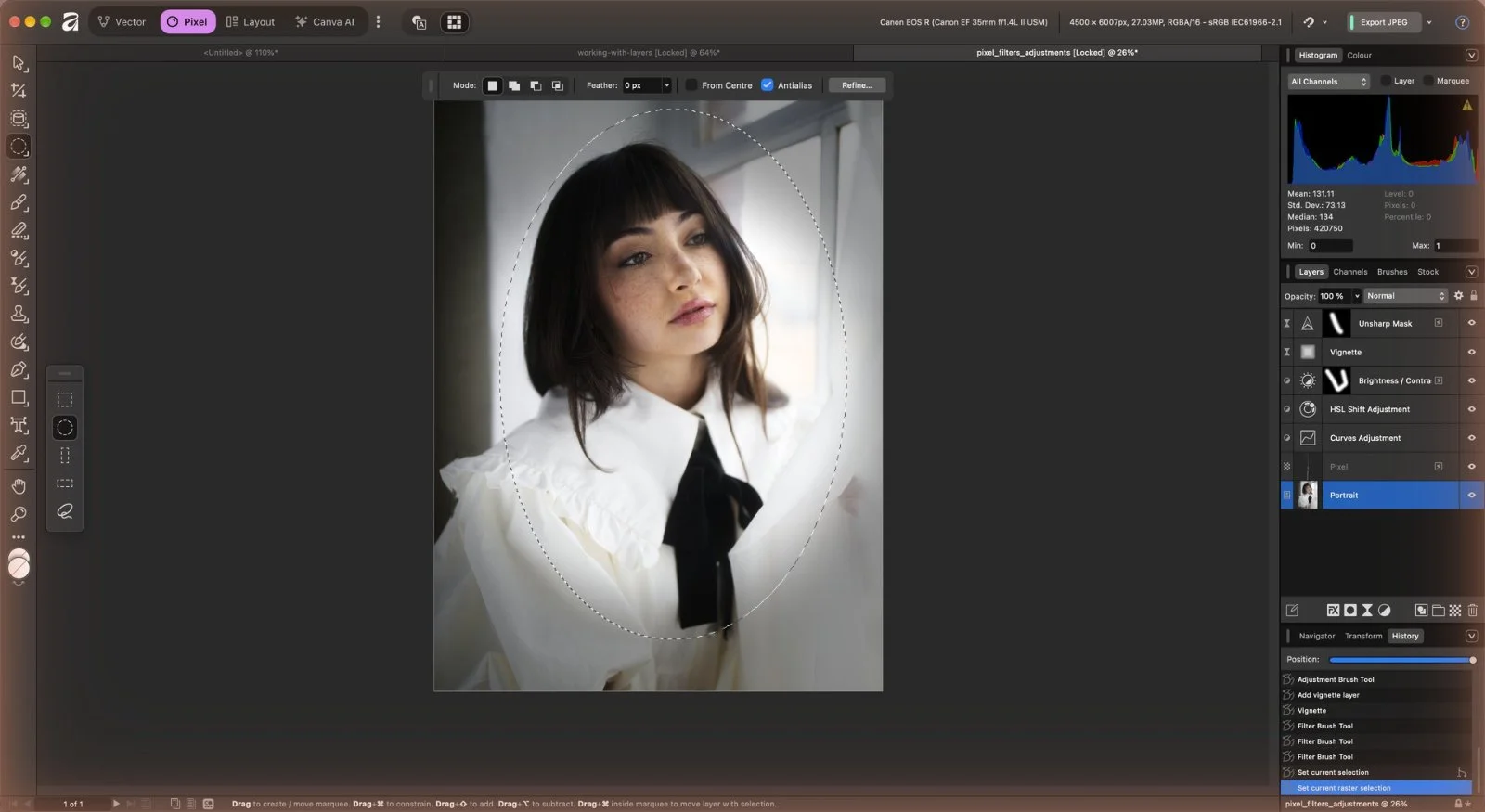Open the Layers panel options menu
Viewport: 1485px width, 812px height.
pyautogui.click(x=1471, y=272)
